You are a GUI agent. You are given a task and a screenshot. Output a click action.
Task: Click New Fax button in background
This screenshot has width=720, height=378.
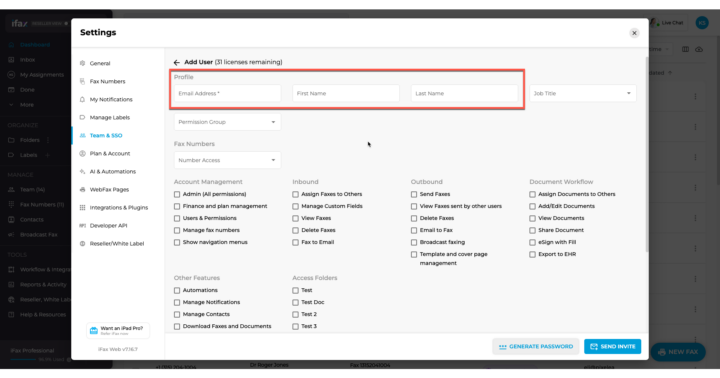[678, 352]
